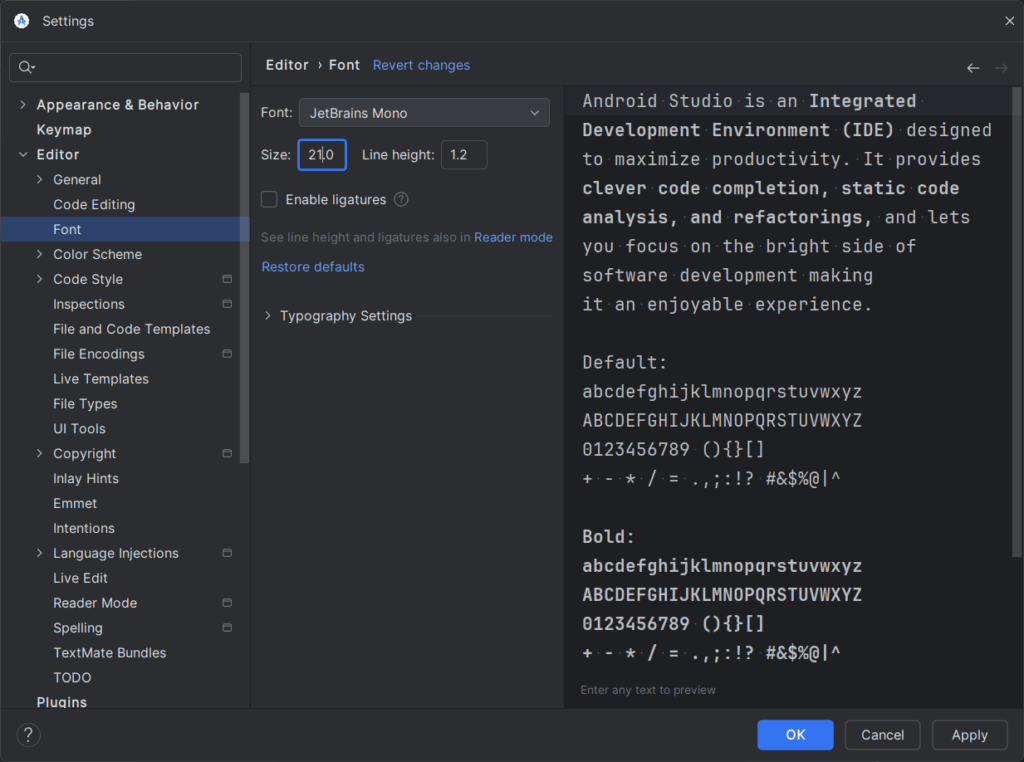Image resolution: width=1024 pixels, height=762 pixels.
Task: Select Color Scheme in the settings tree
Action: coord(97,254)
